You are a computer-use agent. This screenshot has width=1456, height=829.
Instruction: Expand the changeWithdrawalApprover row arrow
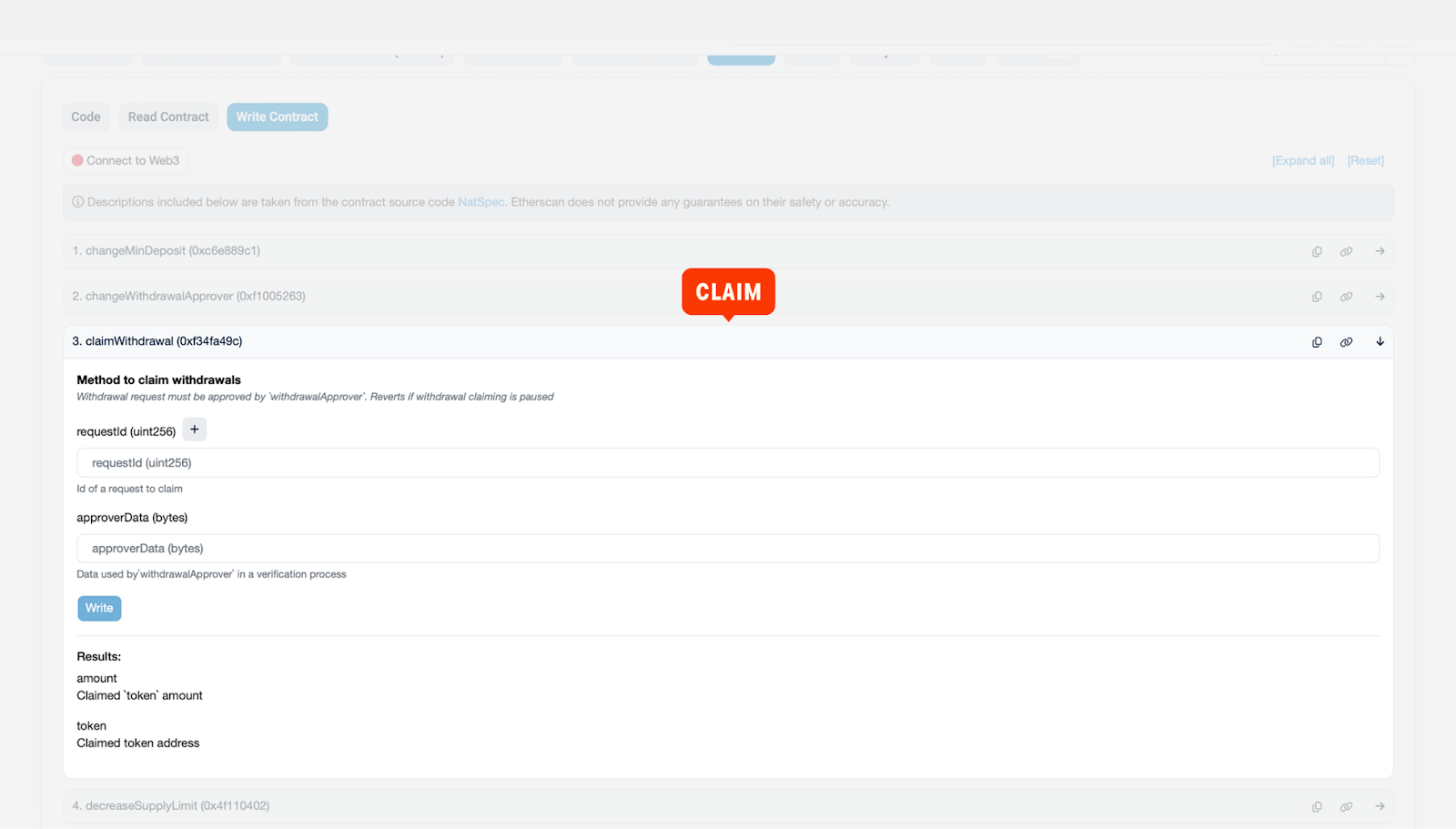coord(1380,297)
